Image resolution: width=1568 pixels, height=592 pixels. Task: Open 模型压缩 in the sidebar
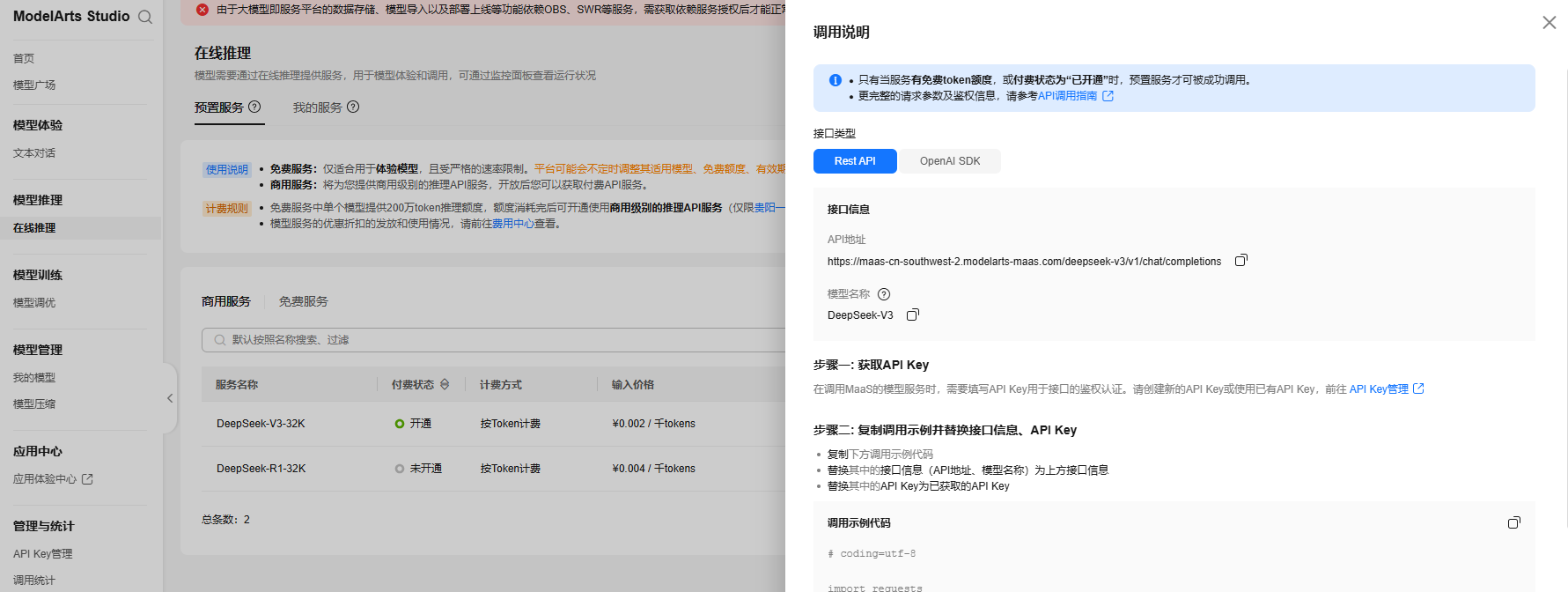pos(34,403)
